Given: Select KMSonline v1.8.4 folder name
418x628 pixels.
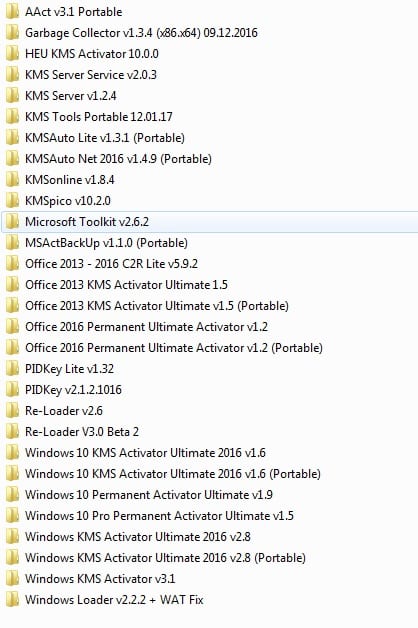Looking at the screenshot, I should click(70, 179).
